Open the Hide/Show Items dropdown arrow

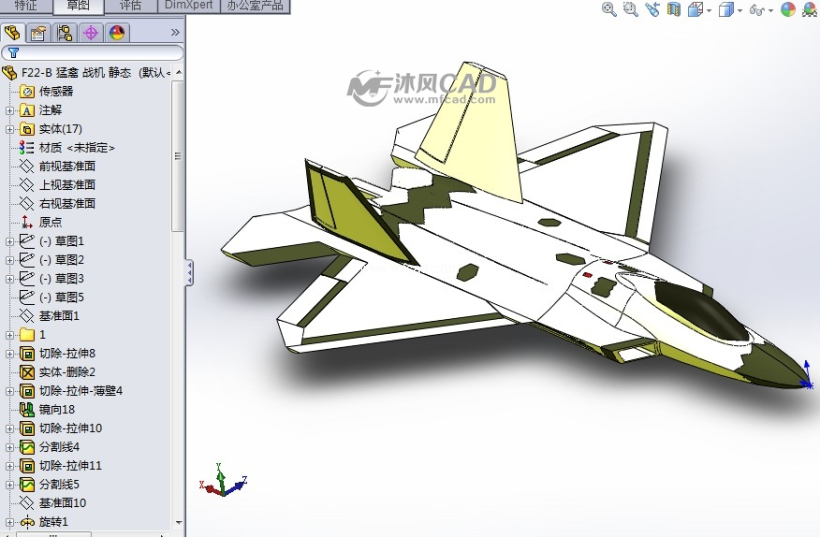coord(771,10)
